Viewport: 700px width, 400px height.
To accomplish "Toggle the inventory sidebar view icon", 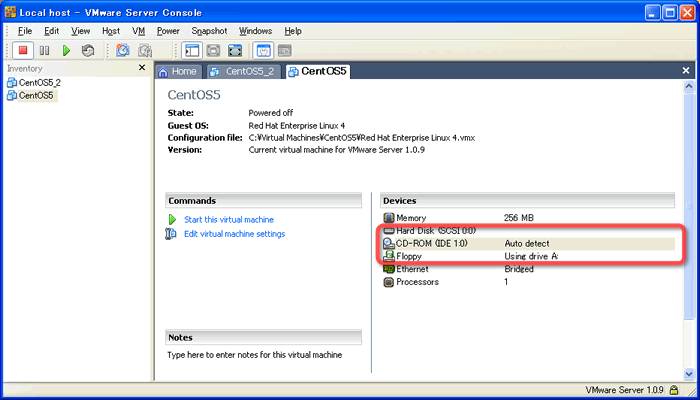I will [192, 50].
